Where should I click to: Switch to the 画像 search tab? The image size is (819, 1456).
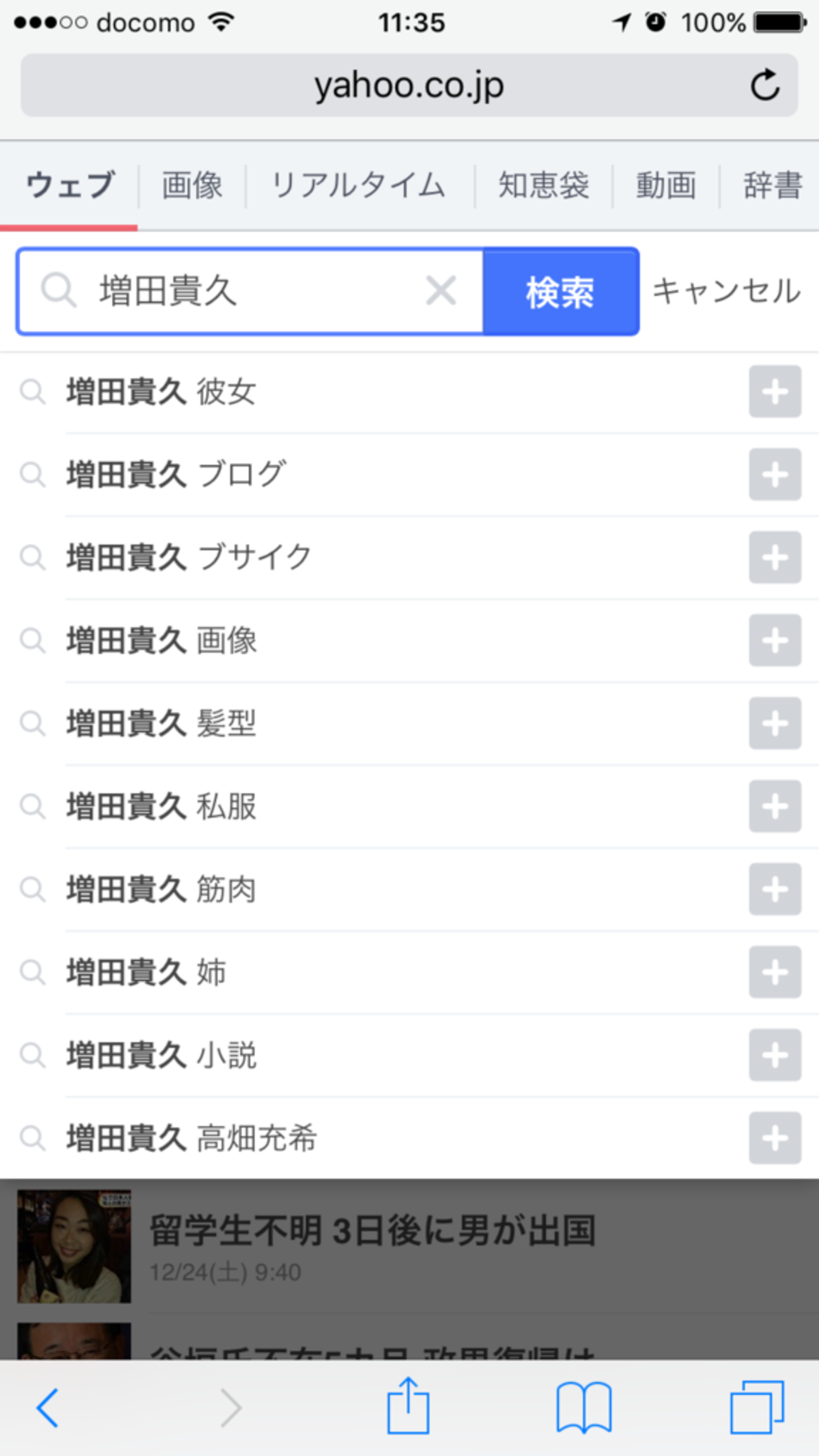(192, 185)
